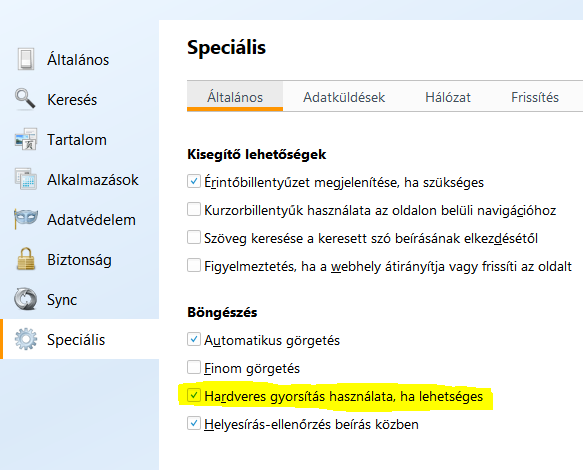The image size is (583, 470).
Task: Open the Alkalmazások calendar window icon
Action: pyautogui.click(x=26, y=179)
